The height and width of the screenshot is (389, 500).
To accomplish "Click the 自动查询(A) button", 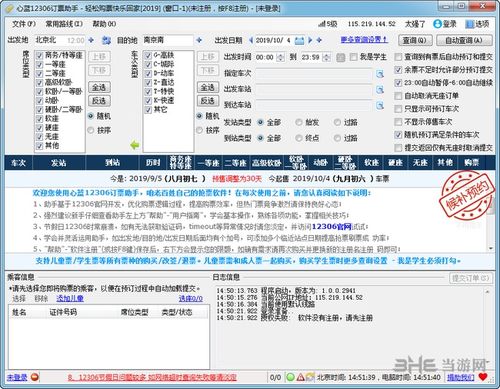I will tap(464, 40).
